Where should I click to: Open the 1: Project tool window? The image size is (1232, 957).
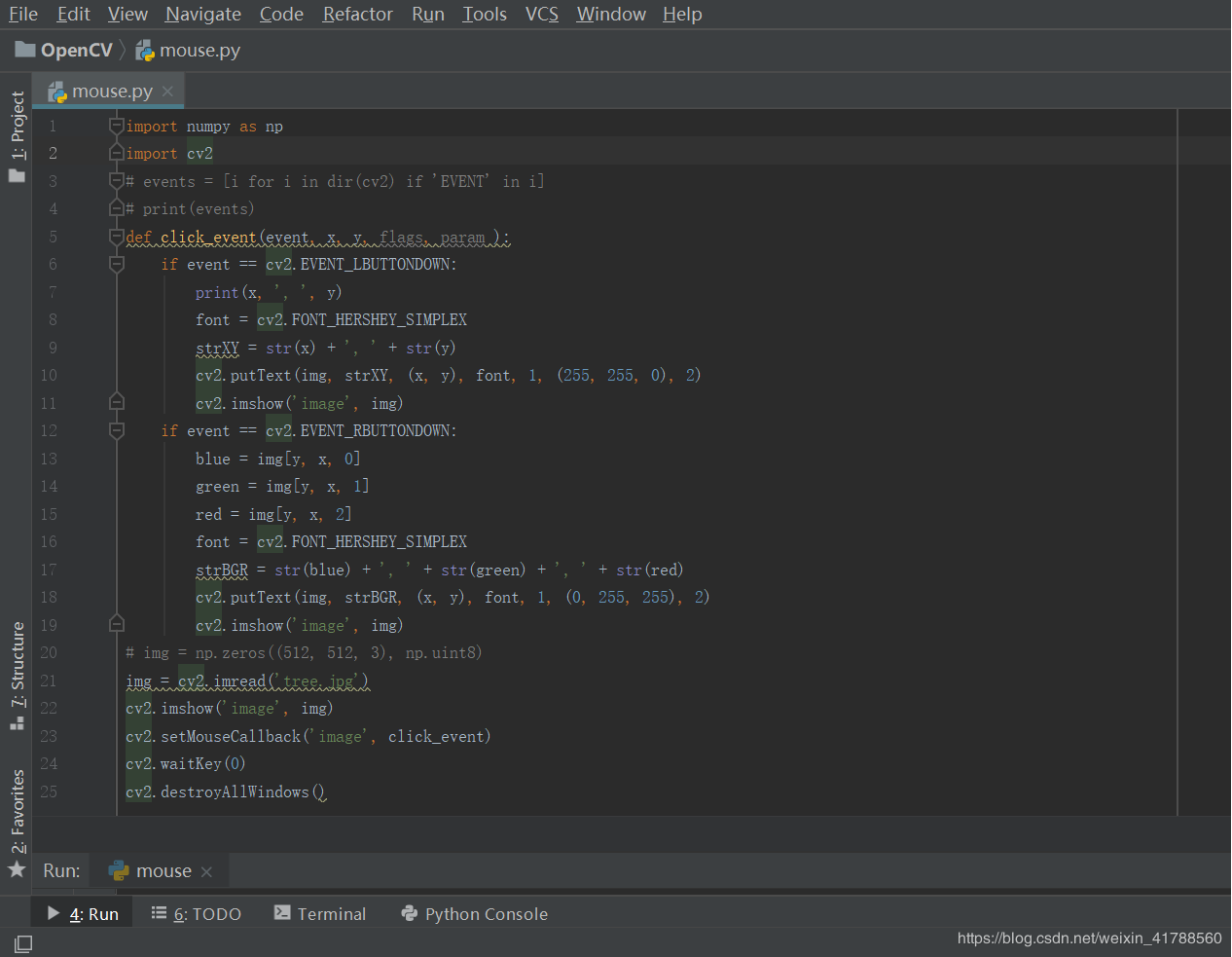point(18,126)
